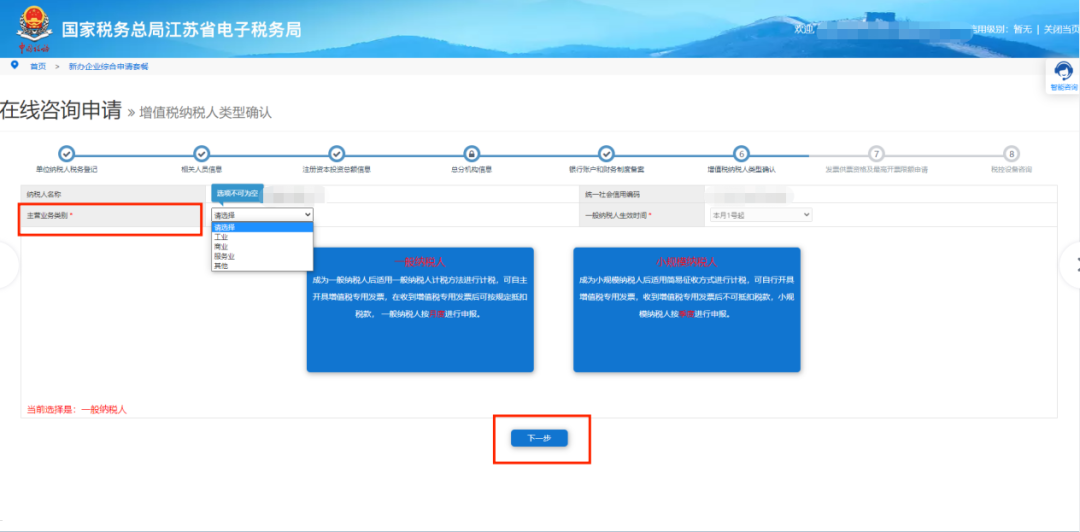This screenshot has width=1080, height=532.
Task: Choose 服务业 option in the list
Action: [224, 256]
